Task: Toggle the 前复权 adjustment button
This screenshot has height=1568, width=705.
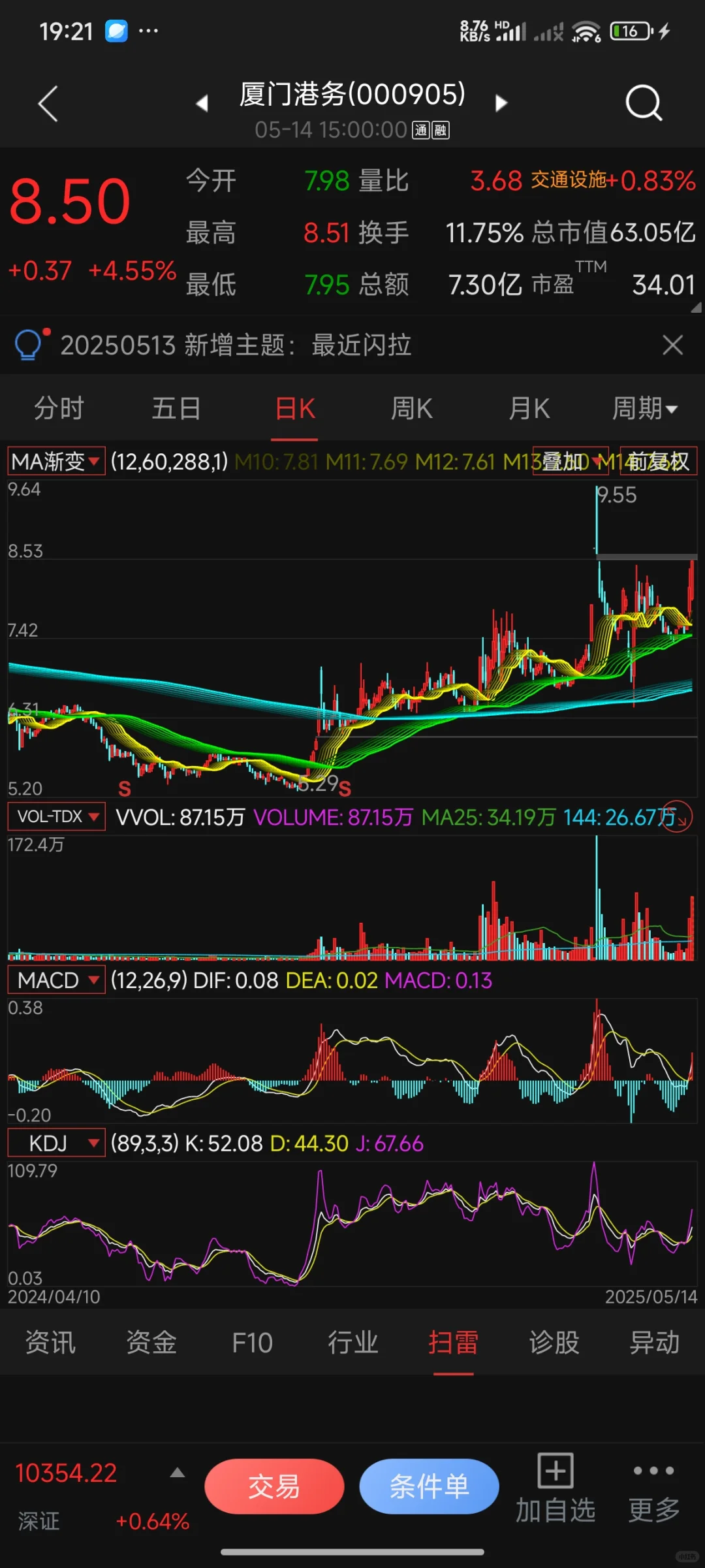Action: pos(658,462)
